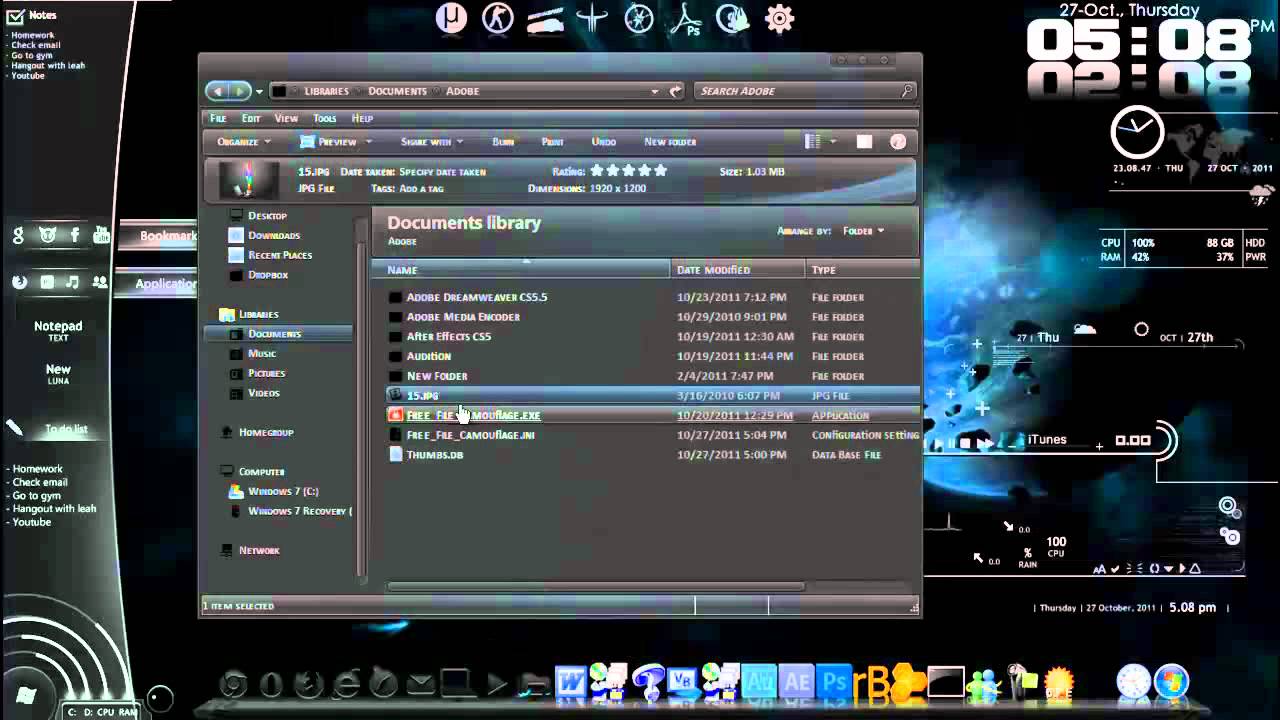Launch uTorrent from the top dock

click(x=451, y=18)
